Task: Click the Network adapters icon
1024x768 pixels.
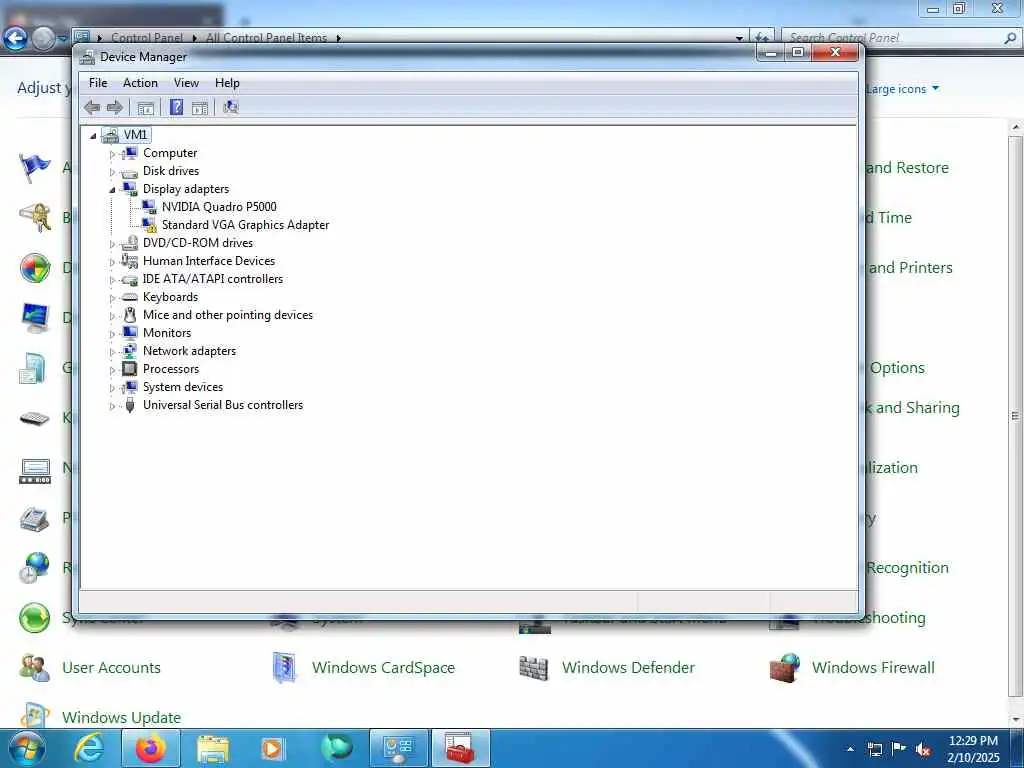Action: pyautogui.click(x=130, y=351)
